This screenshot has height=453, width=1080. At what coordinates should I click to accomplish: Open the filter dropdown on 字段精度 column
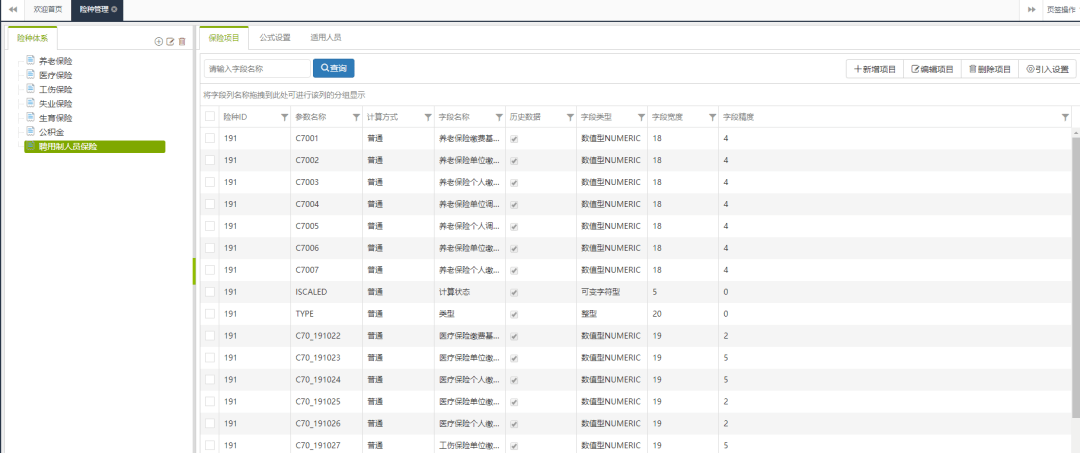(1065, 117)
